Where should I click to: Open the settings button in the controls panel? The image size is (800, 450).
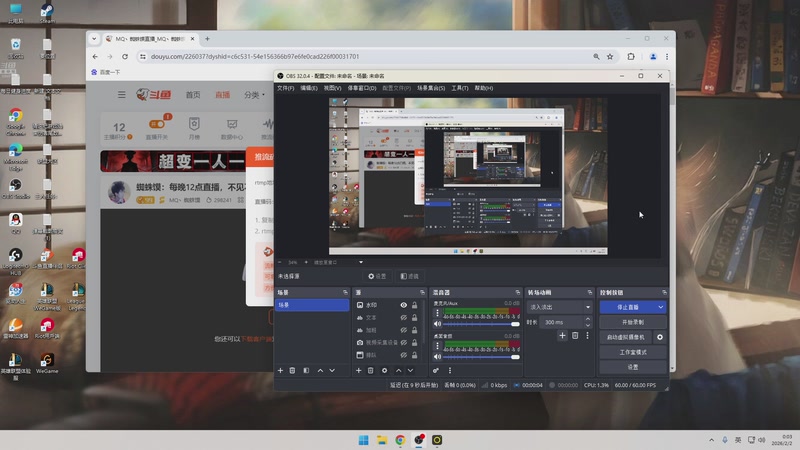633,367
